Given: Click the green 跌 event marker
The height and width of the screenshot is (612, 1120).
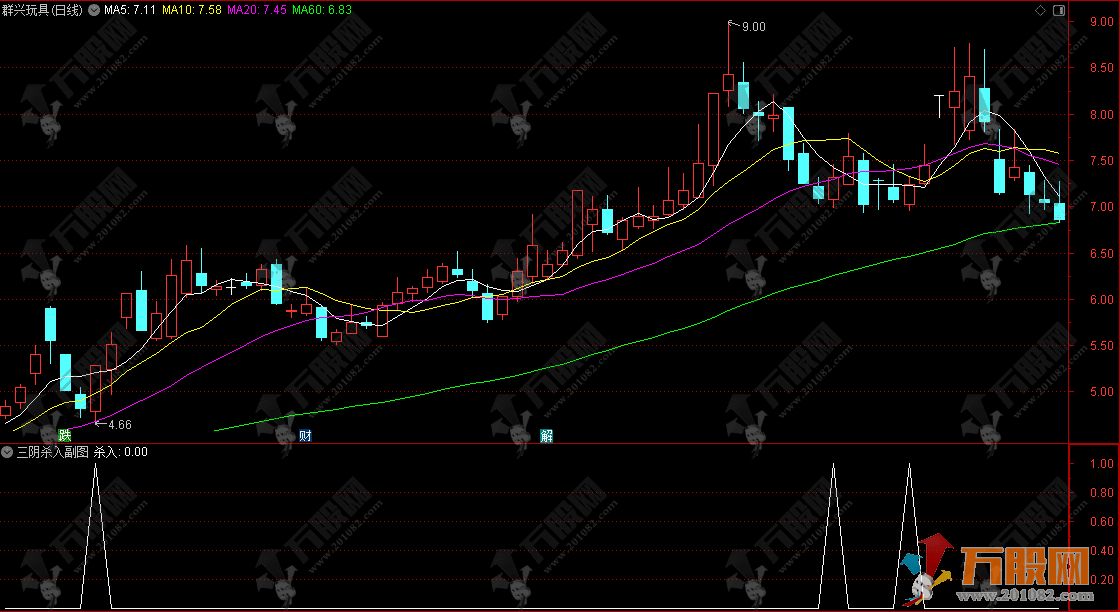Looking at the screenshot, I should tap(65, 435).
